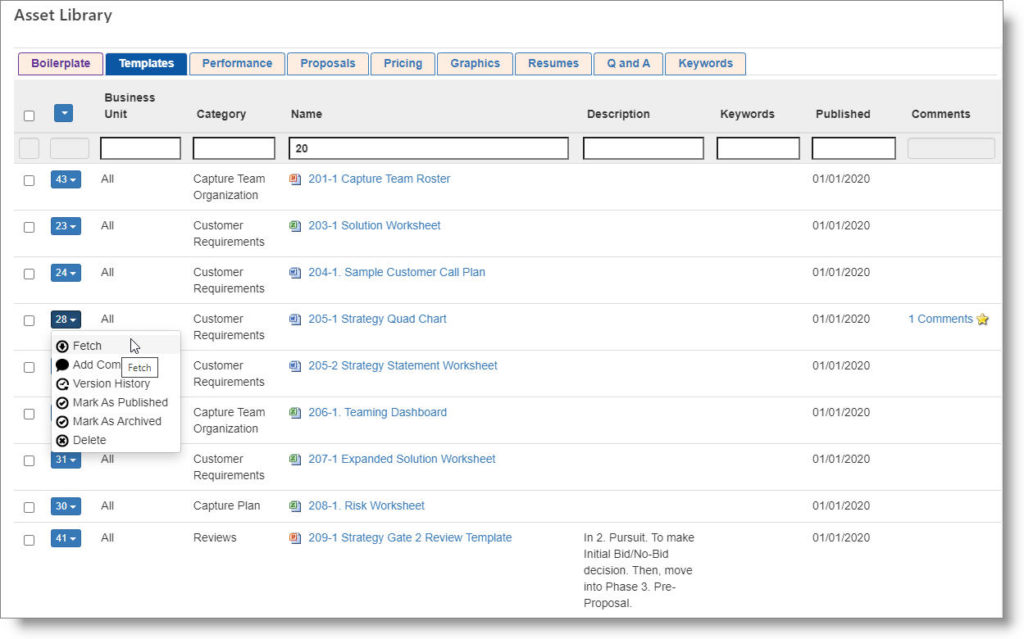
Task: Check the box for 209-1 Strategy Gate 2 Review
Action: click(x=29, y=540)
